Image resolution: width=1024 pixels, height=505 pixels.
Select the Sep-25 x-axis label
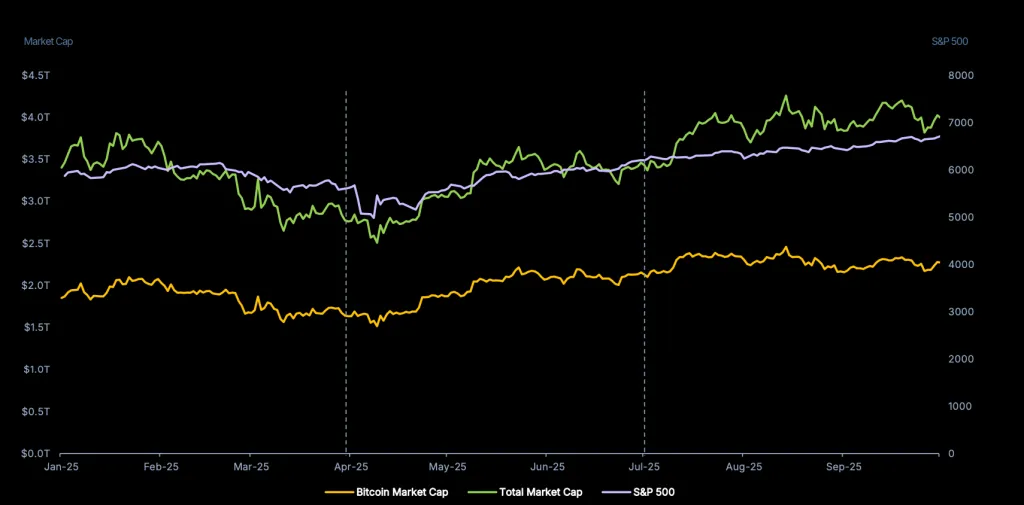(x=843, y=467)
